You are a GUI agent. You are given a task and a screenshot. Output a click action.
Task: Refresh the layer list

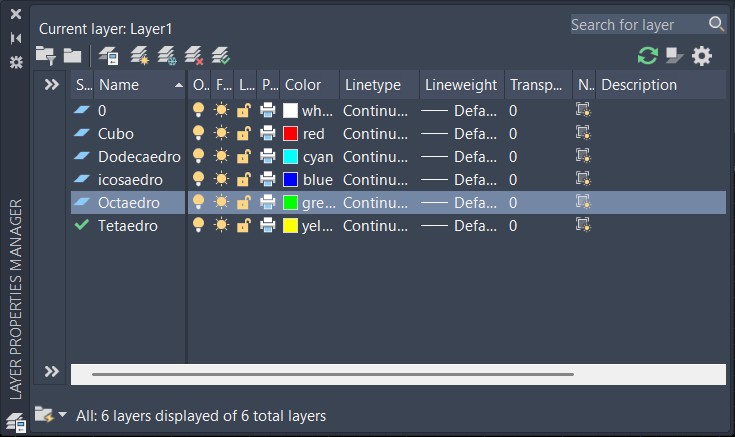[x=648, y=56]
